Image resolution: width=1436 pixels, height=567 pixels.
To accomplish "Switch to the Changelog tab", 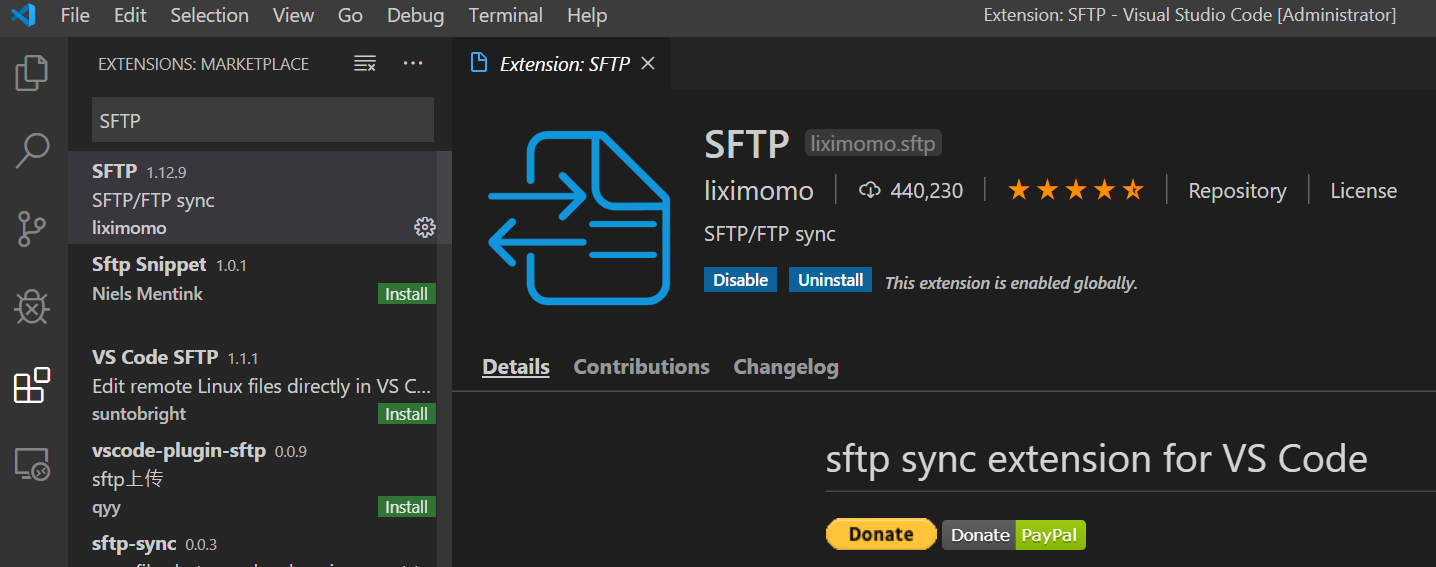I will click(x=786, y=367).
